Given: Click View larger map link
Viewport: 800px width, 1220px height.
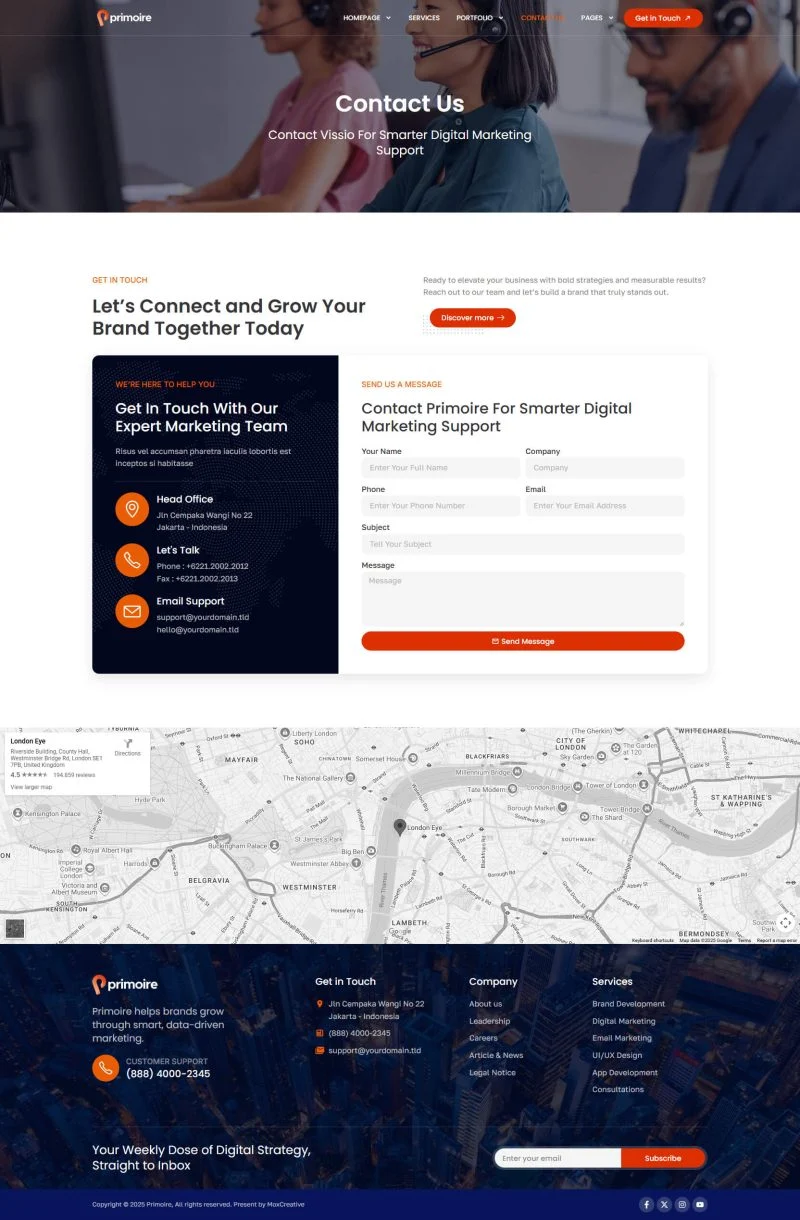Looking at the screenshot, I should tap(31, 787).
